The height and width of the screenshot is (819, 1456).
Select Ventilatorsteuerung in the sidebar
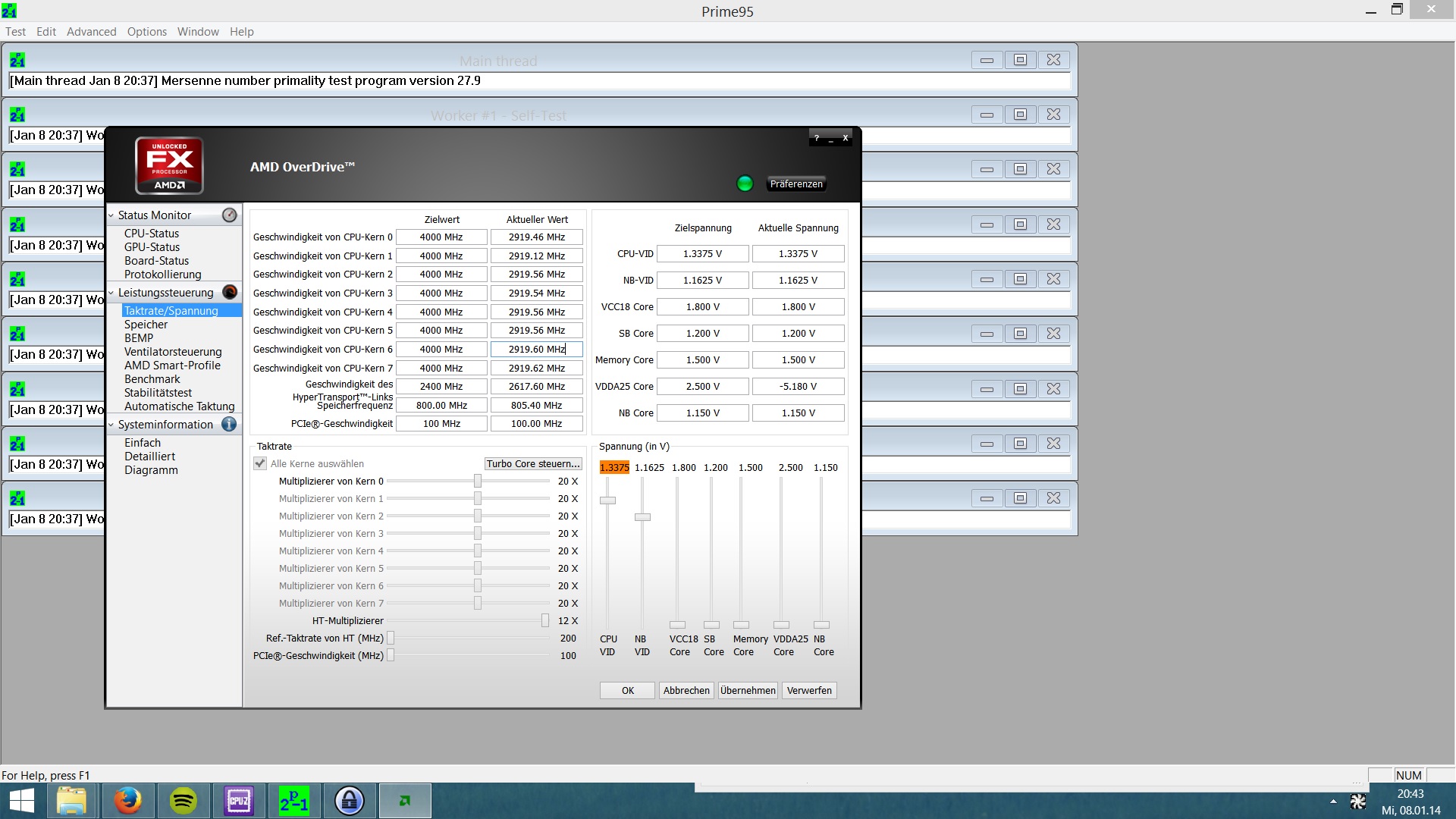pos(173,352)
